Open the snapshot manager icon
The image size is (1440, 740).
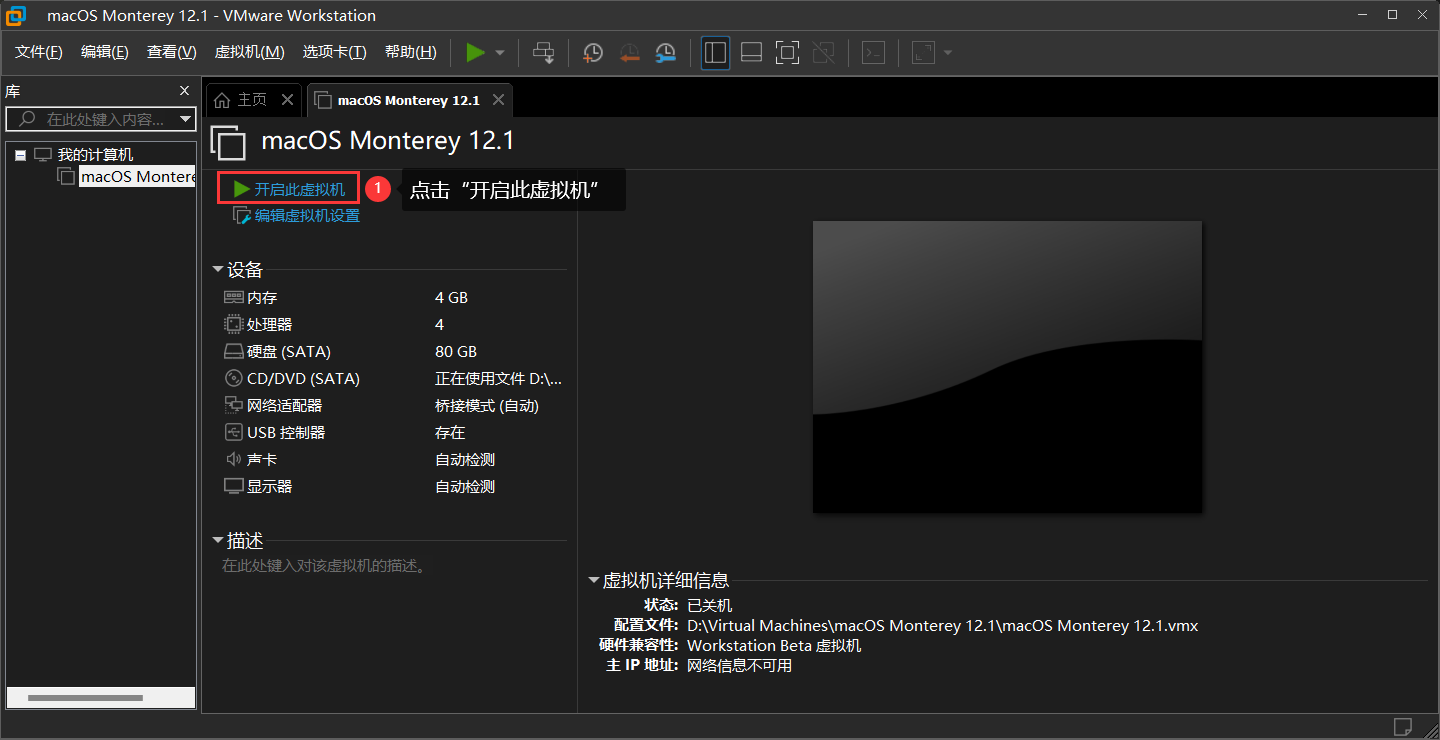click(665, 52)
